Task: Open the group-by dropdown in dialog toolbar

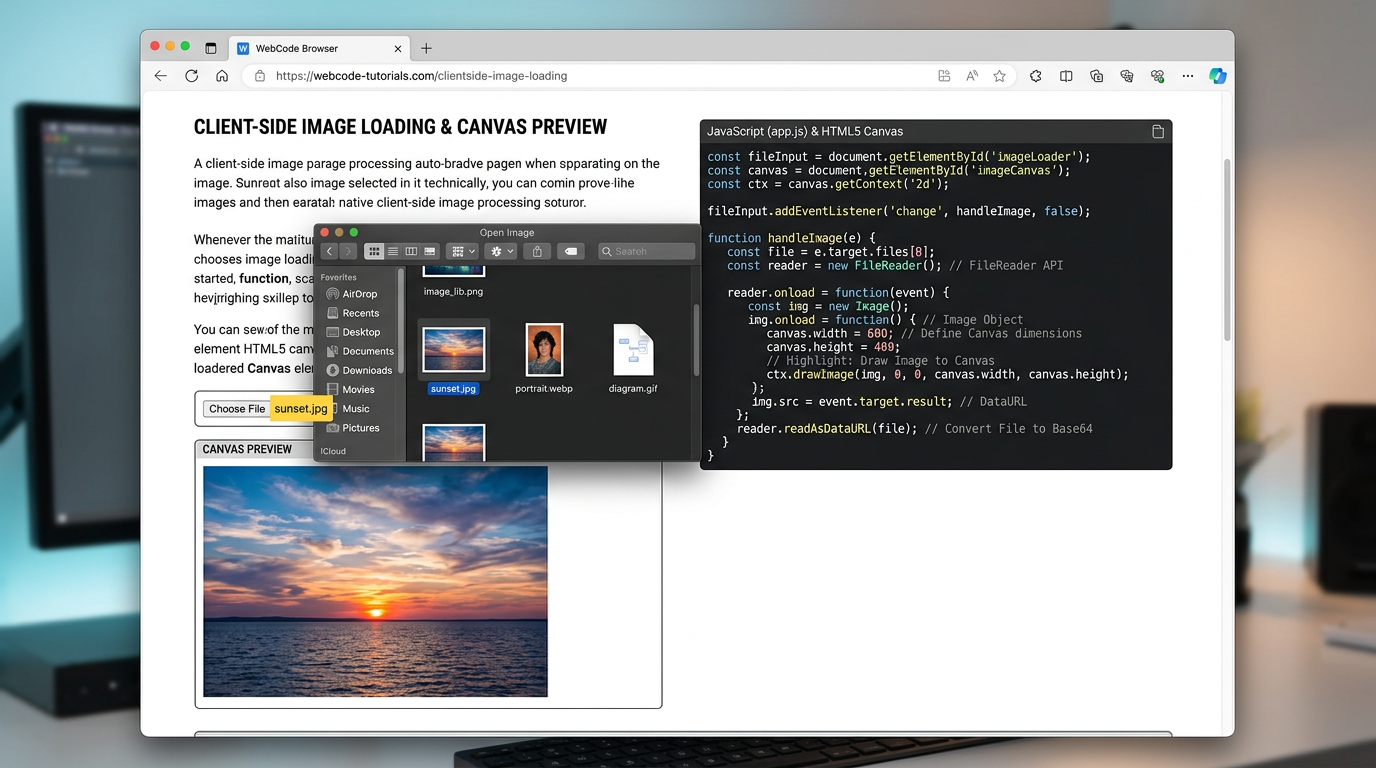Action: click(x=461, y=252)
